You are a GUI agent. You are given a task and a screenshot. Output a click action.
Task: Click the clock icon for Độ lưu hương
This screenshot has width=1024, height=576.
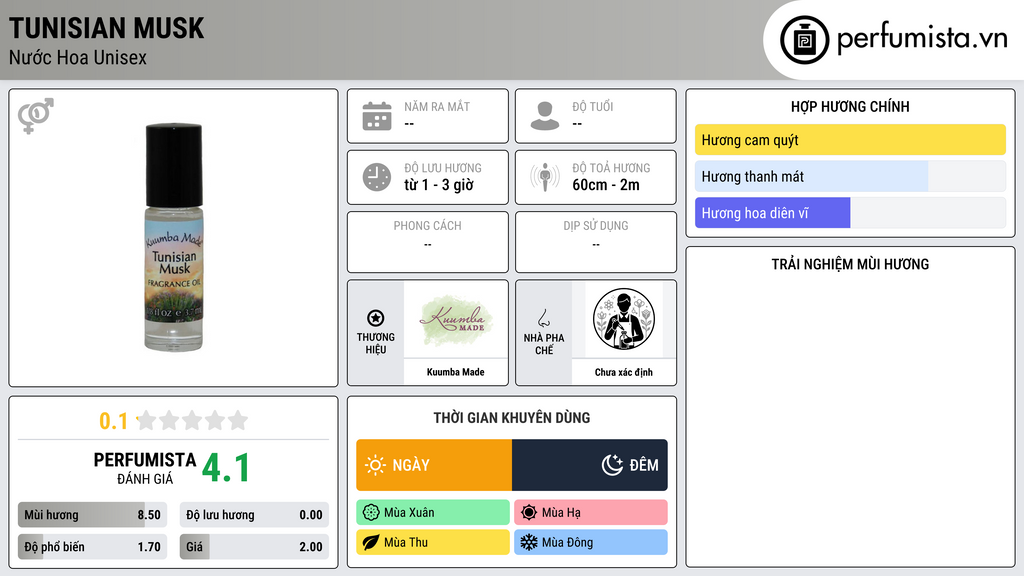[377, 177]
